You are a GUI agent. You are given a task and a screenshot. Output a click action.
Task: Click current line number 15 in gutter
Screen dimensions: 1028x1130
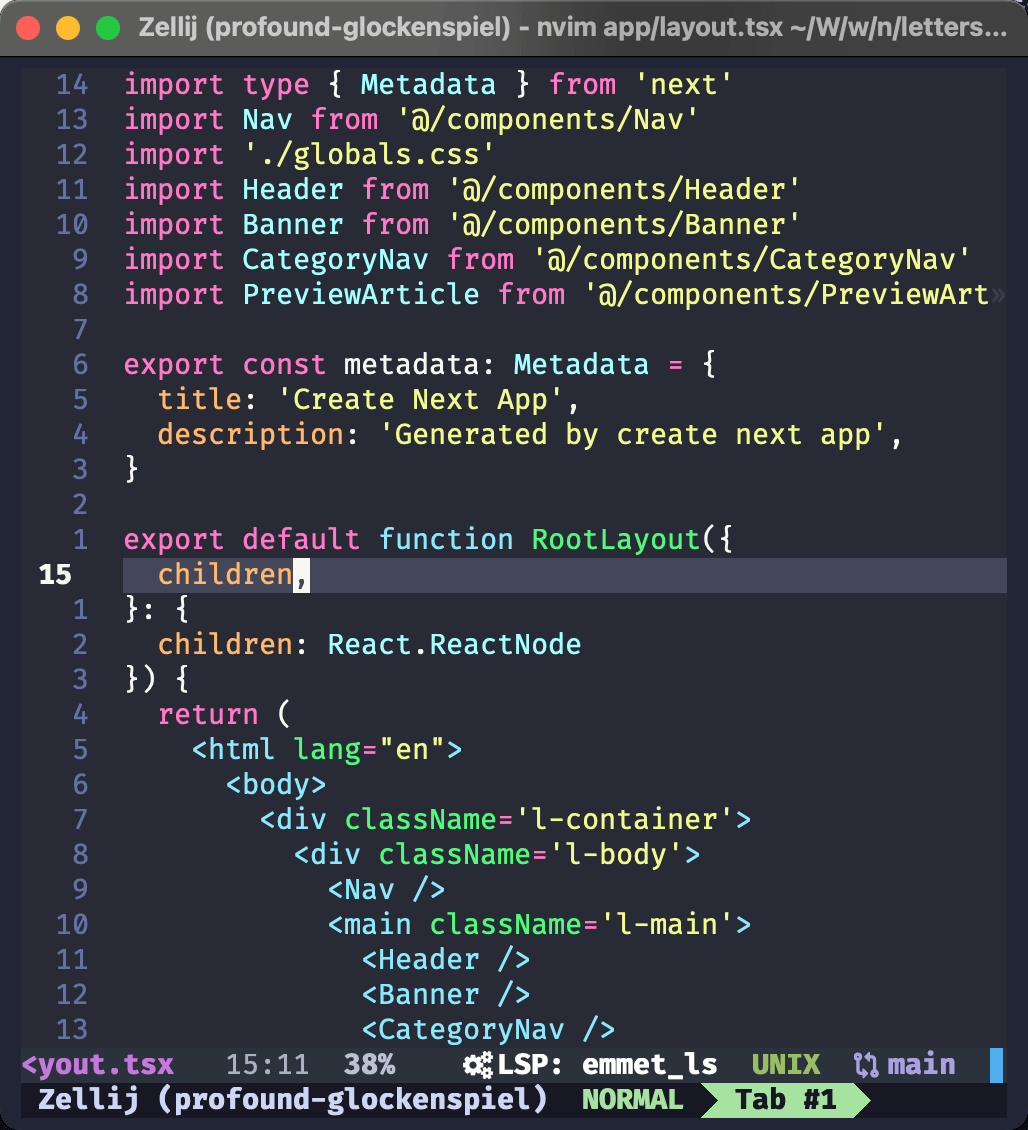pyautogui.click(x=55, y=575)
